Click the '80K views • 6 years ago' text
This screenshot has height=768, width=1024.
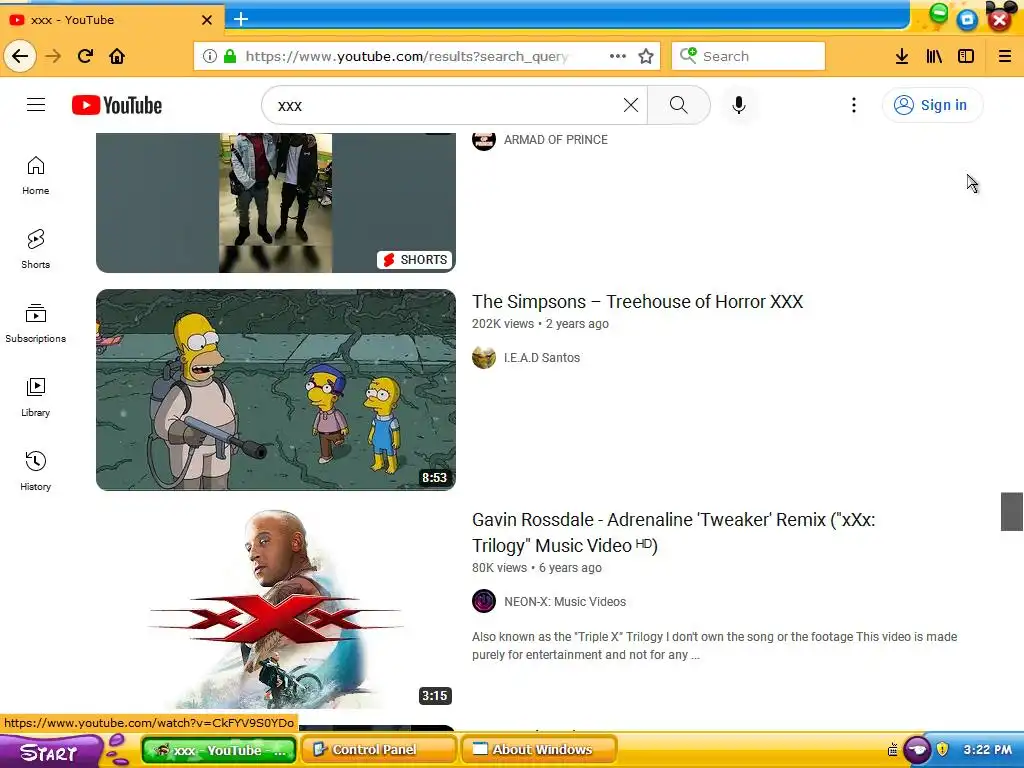[x=537, y=568]
